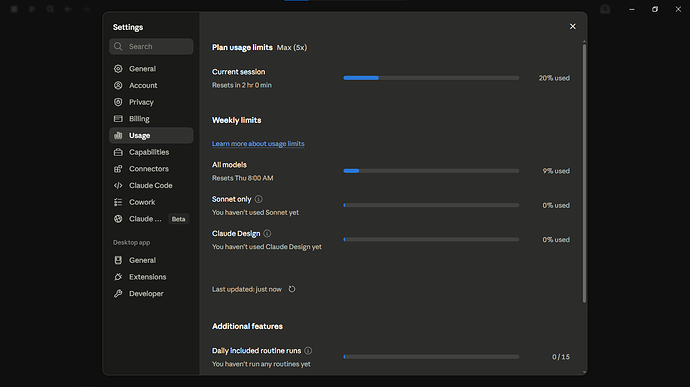Image resolution: width=690 pixels, height=387 pixels.
Task: Click the "Current session" label
Action: [239, 72]
